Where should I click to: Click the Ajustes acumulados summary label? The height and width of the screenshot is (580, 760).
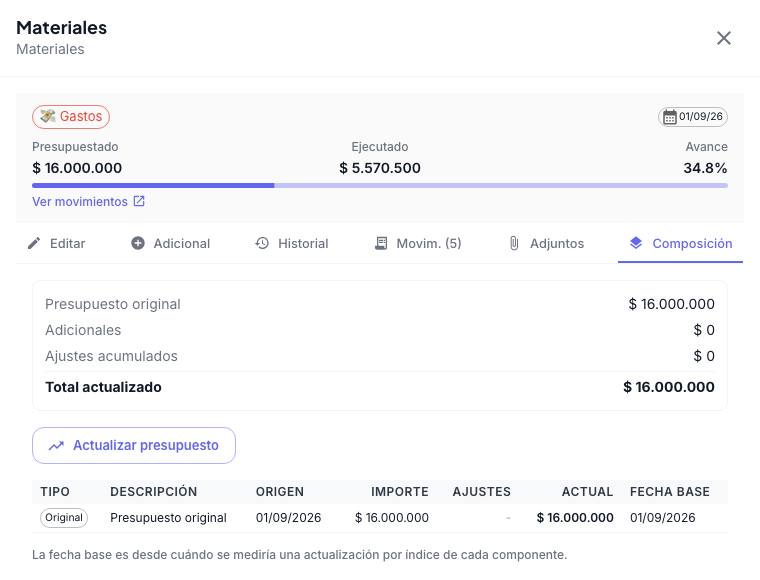(111, 356)
